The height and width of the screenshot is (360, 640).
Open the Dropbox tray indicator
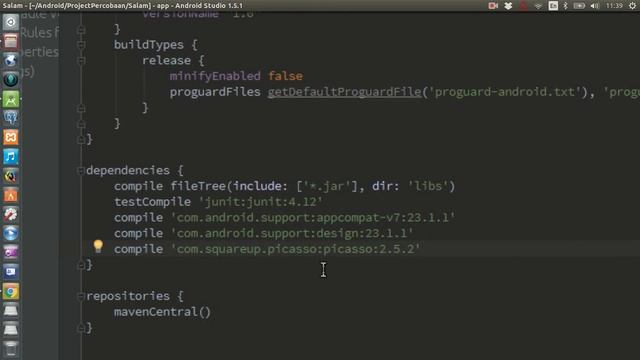pyautogui.click(x=508, y=6)
